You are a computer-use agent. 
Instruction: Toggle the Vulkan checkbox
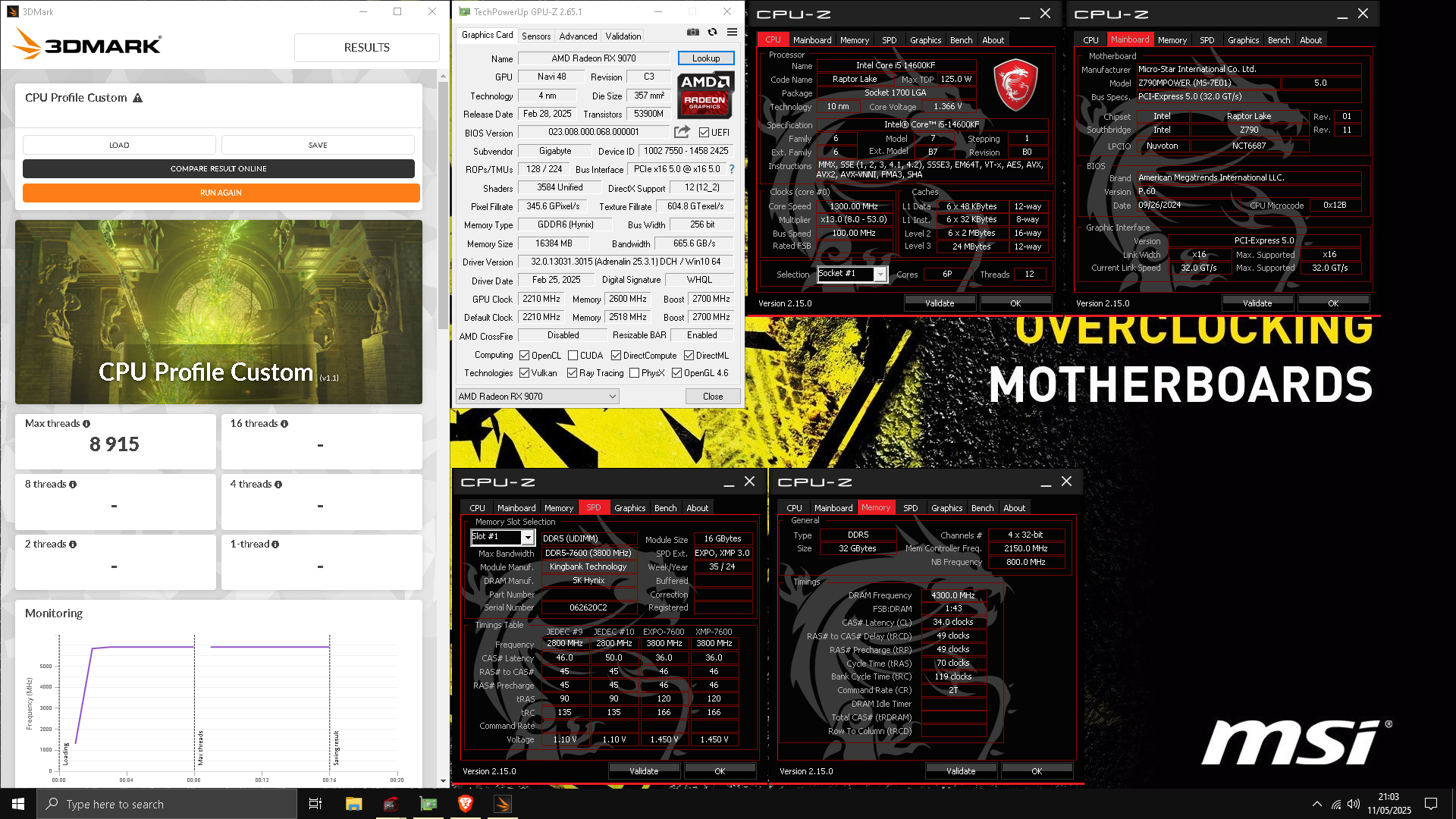coord(524,373)
